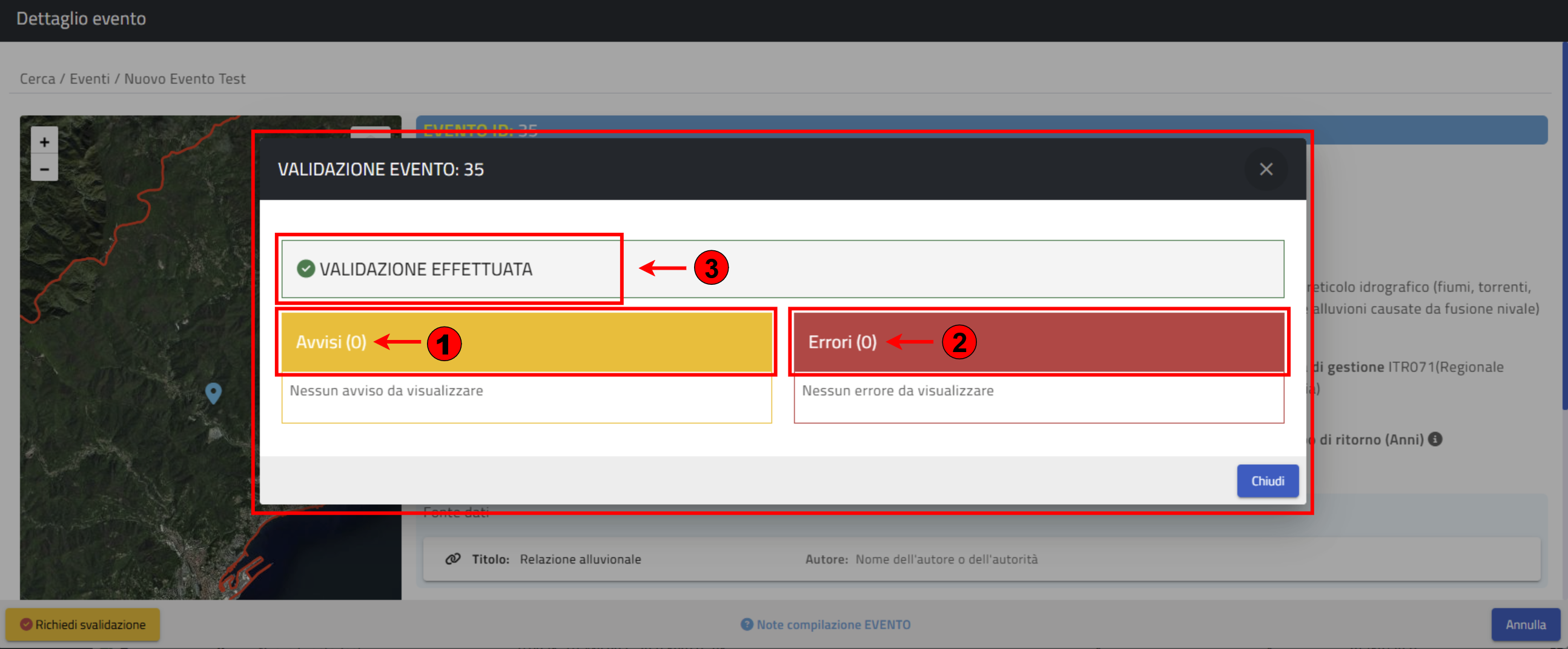
Task: Expand the yellow Avvisi (0) panel header
Action: (x=526, y=342)
